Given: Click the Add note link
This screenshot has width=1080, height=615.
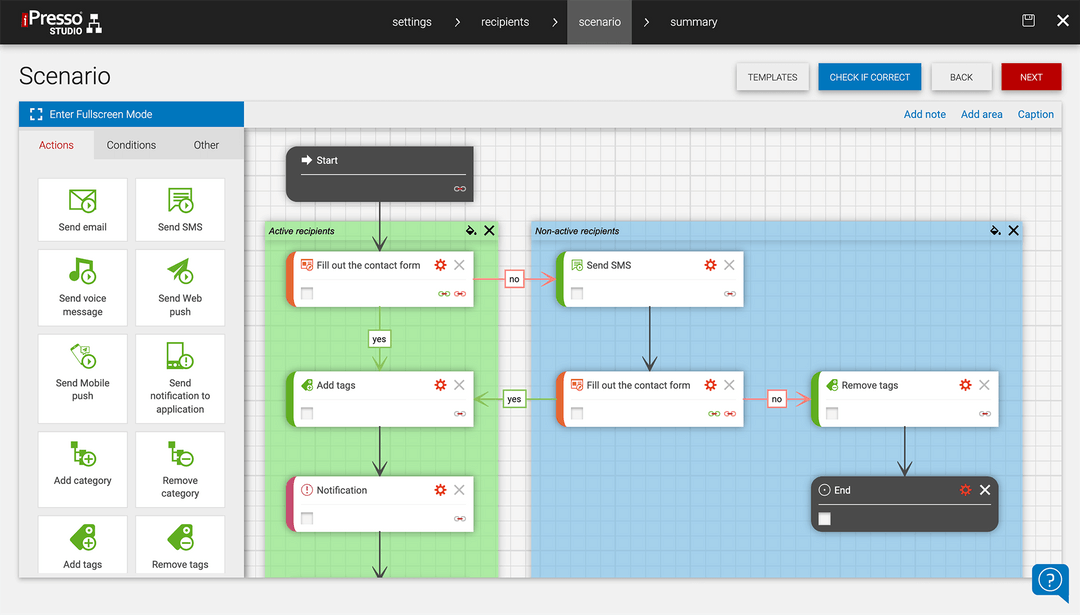Looking at the screenshot, I should [x=924, y=114].
